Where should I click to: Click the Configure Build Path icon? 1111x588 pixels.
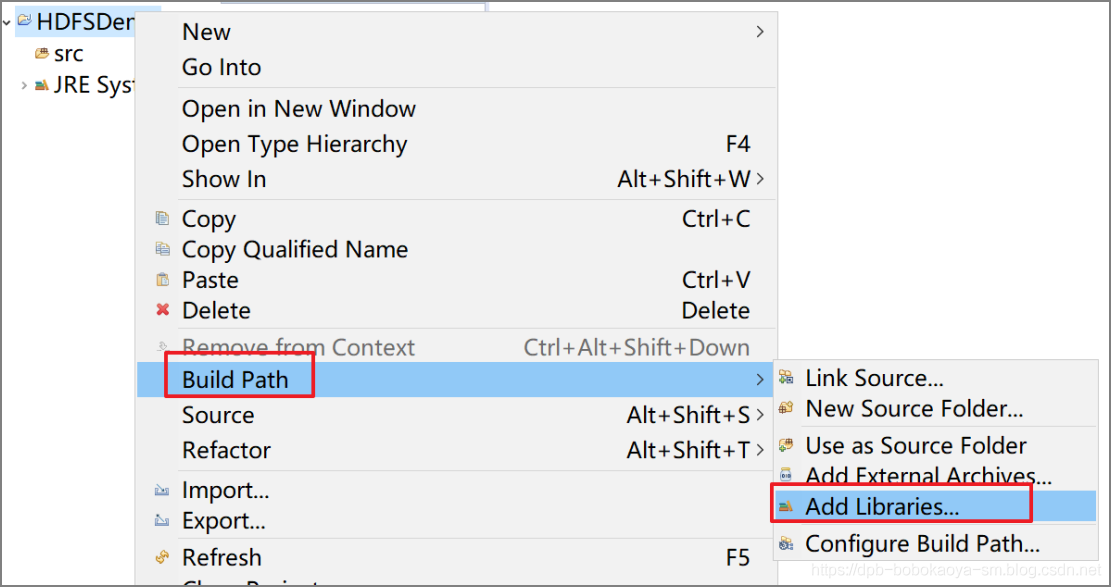point(786,544)
